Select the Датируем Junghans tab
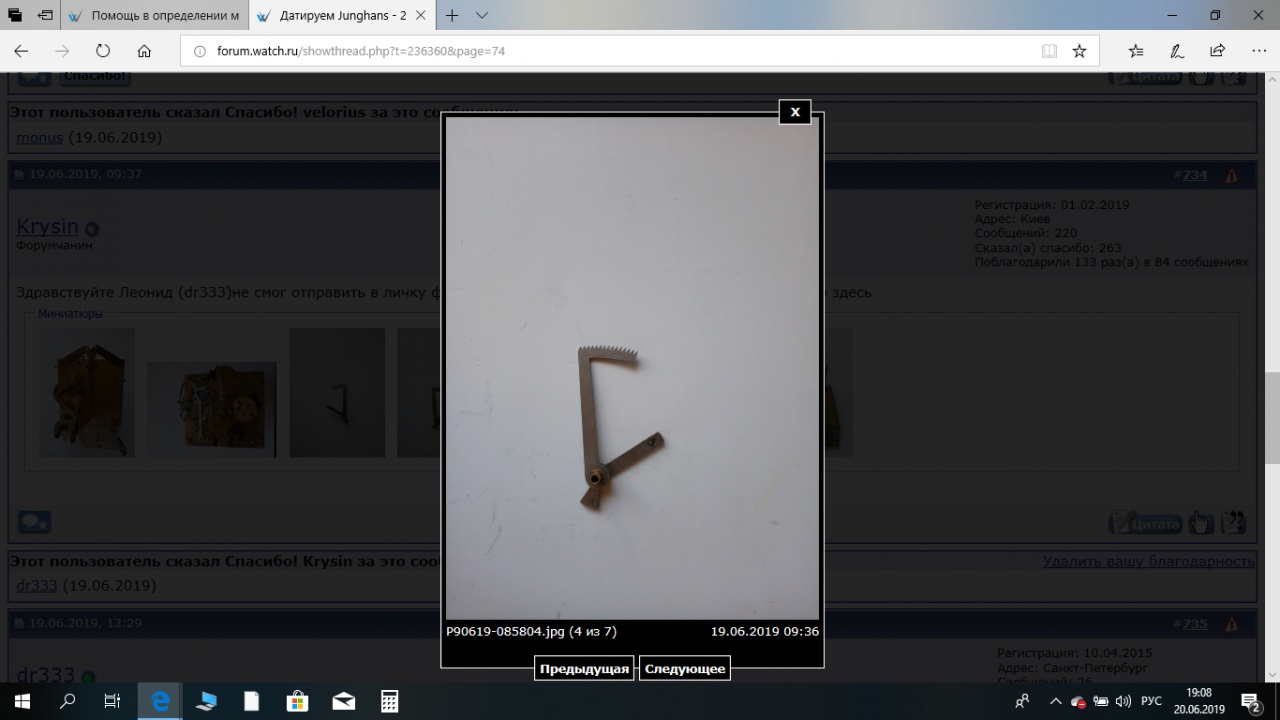1280x720 pixels. pos(332,16)
